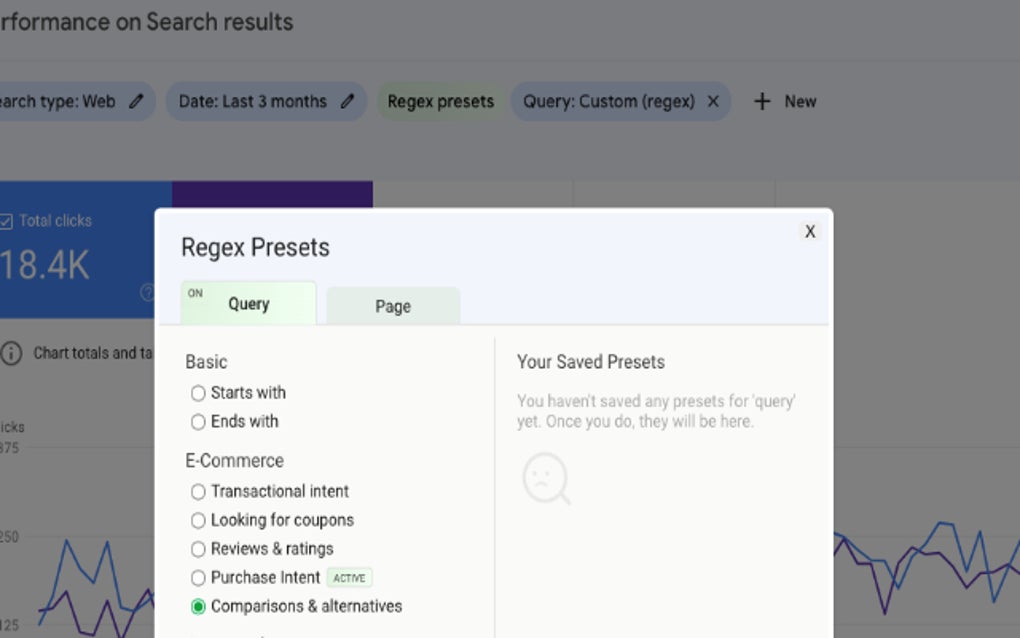The height and width of the screenshot is (638, 1020).
Task: Click the sad-face empty presets icon
Action: pos(546,479)
